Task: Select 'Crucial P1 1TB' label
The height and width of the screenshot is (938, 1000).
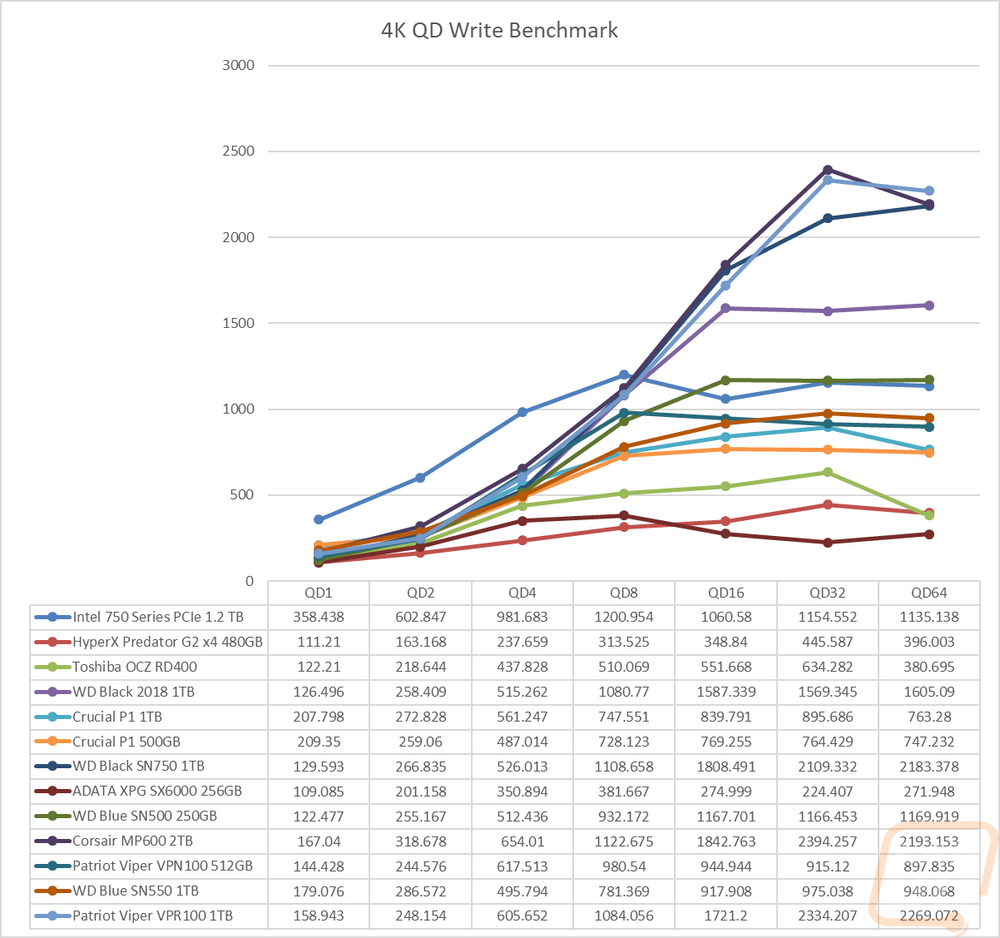Action: [117, 717]
